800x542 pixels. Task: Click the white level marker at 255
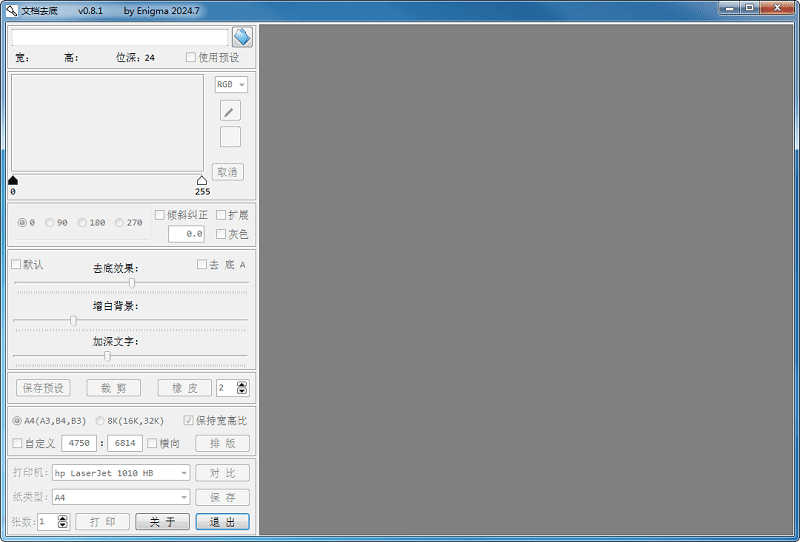pos(202,180)
